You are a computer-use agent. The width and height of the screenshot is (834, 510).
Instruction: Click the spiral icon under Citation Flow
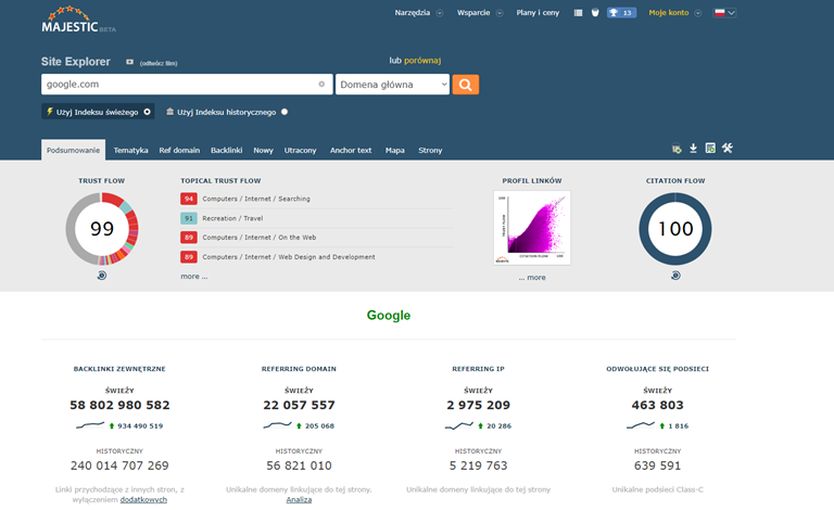point(675,275)
